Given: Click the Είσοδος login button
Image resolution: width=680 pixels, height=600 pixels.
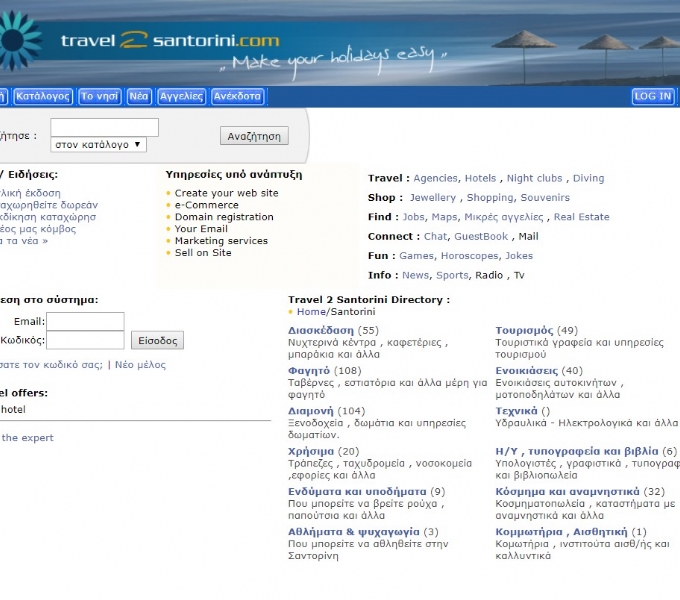Looking at the screenshot, I should click(x=157, y=341).
